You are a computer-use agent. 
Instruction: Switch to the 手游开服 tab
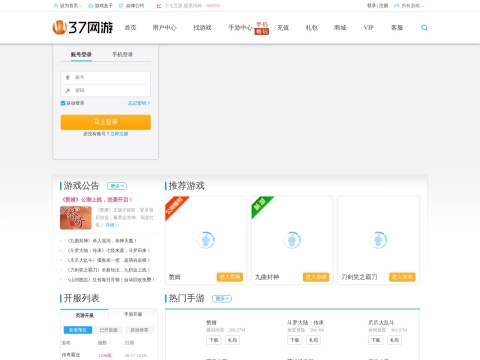[133, 314]
